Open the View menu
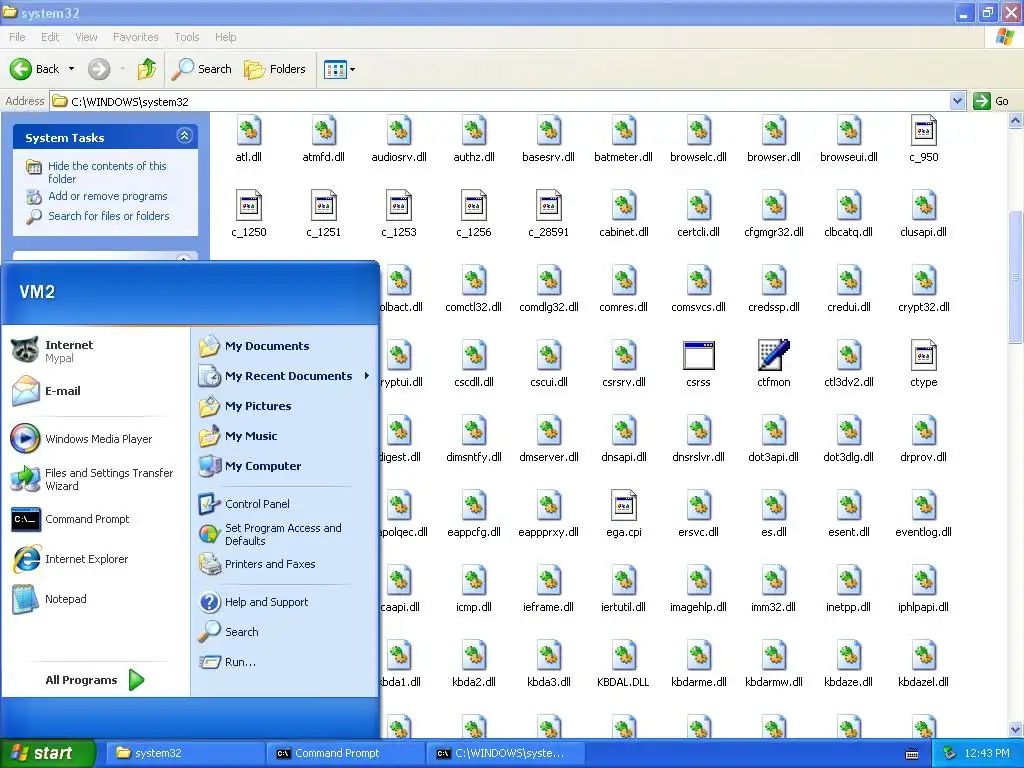The width and height of the screenshot is (1024, 768). 86,37
